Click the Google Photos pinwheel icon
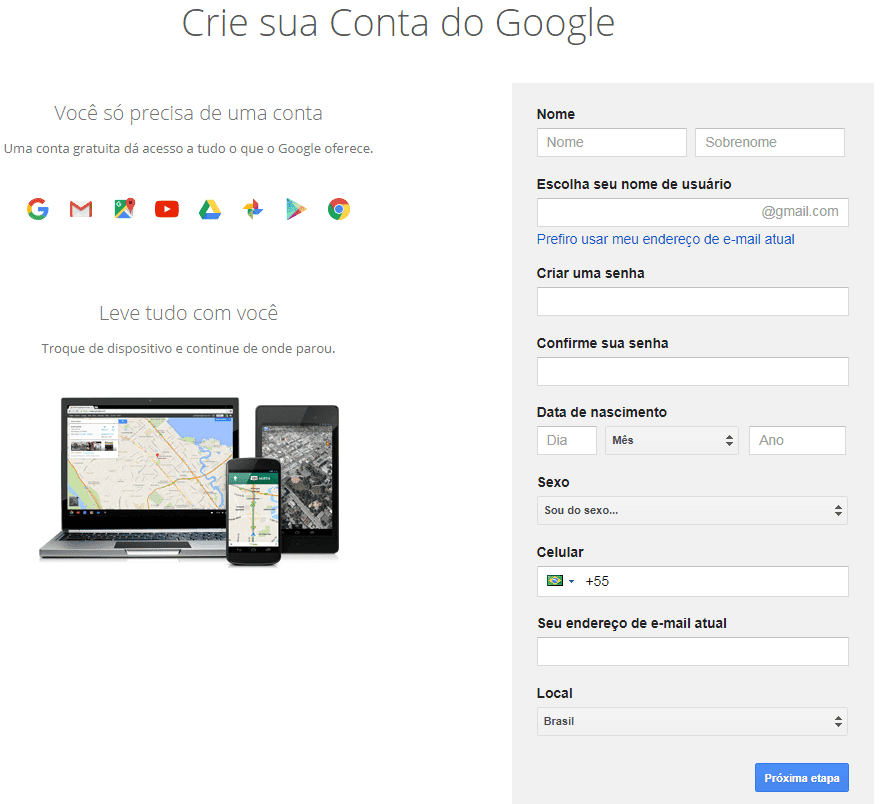Image resolution: width=880 pixels, height=804 pixels. 253,209
